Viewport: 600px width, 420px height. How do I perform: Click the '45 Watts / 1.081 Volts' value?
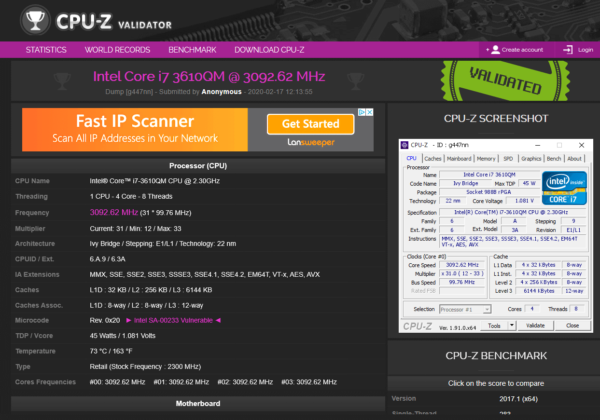(x=122, y=335)
